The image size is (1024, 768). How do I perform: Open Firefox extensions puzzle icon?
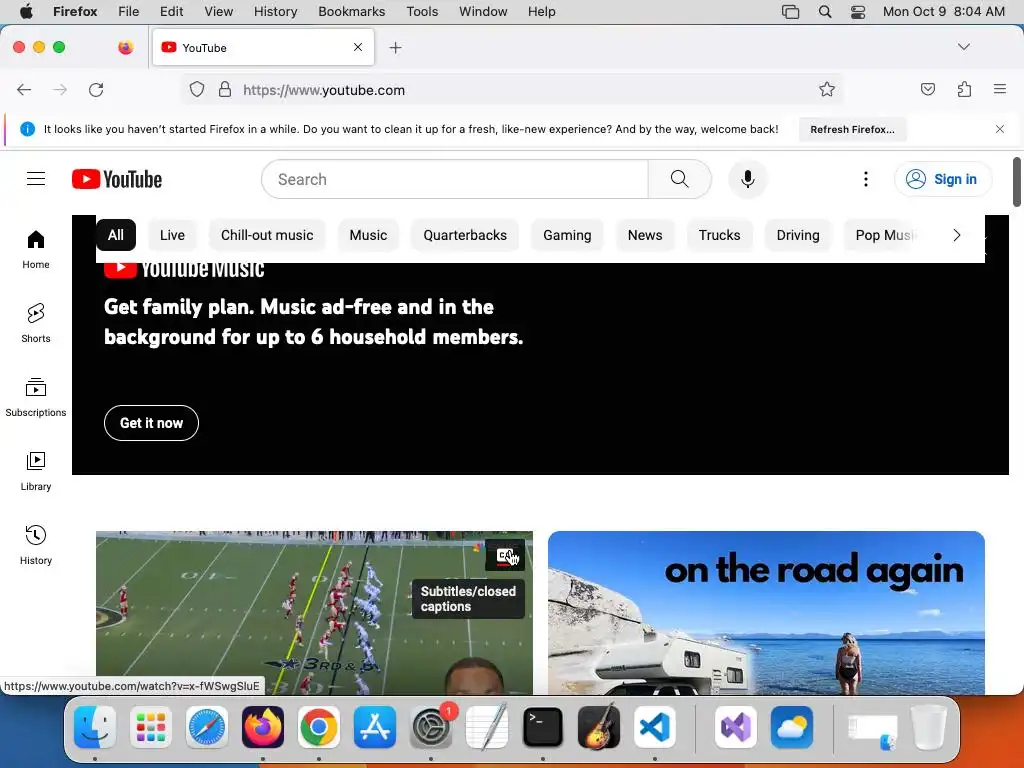964,89
